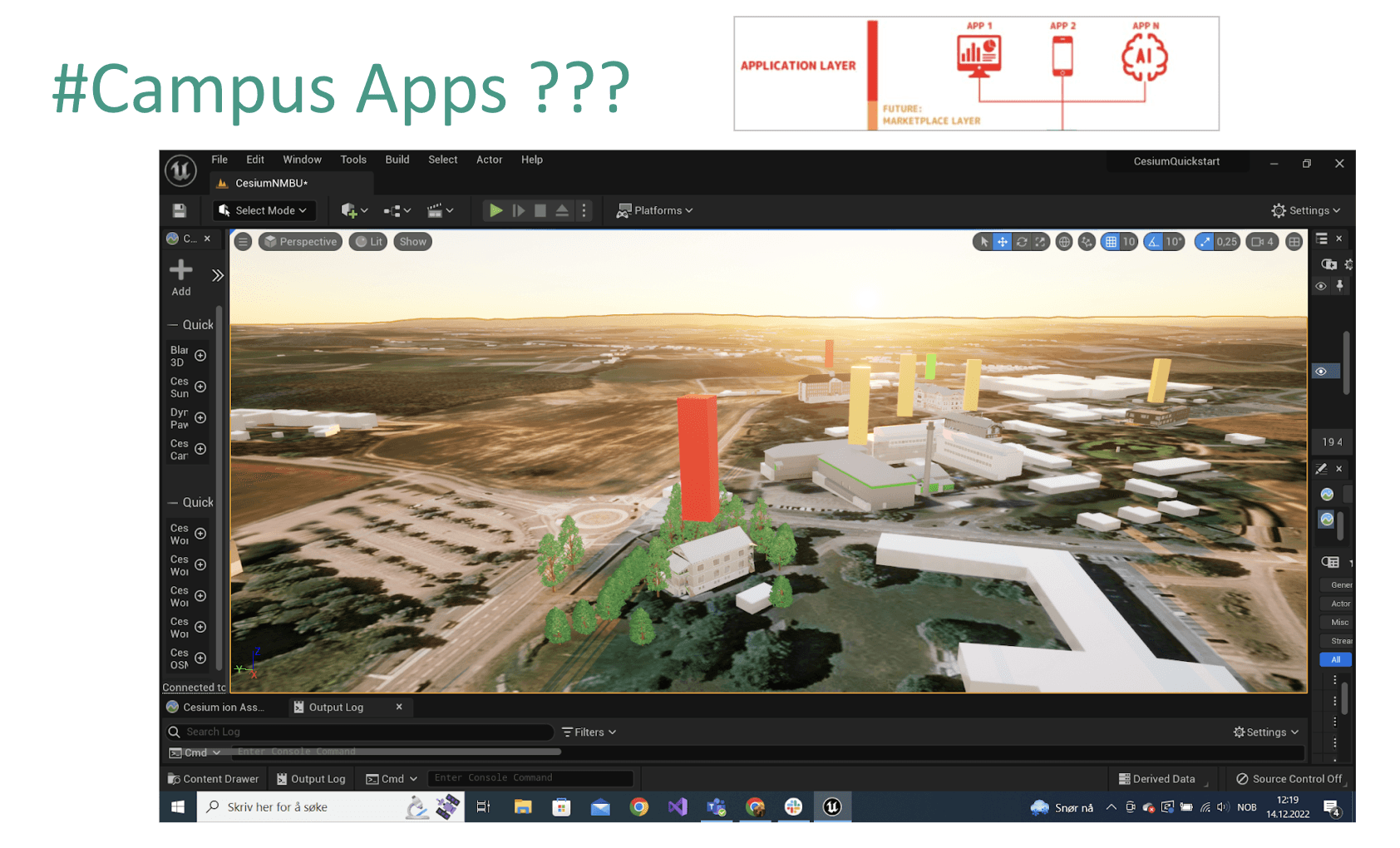Open the Edit menu
The image size is (1400, 848).
point(255,160)
